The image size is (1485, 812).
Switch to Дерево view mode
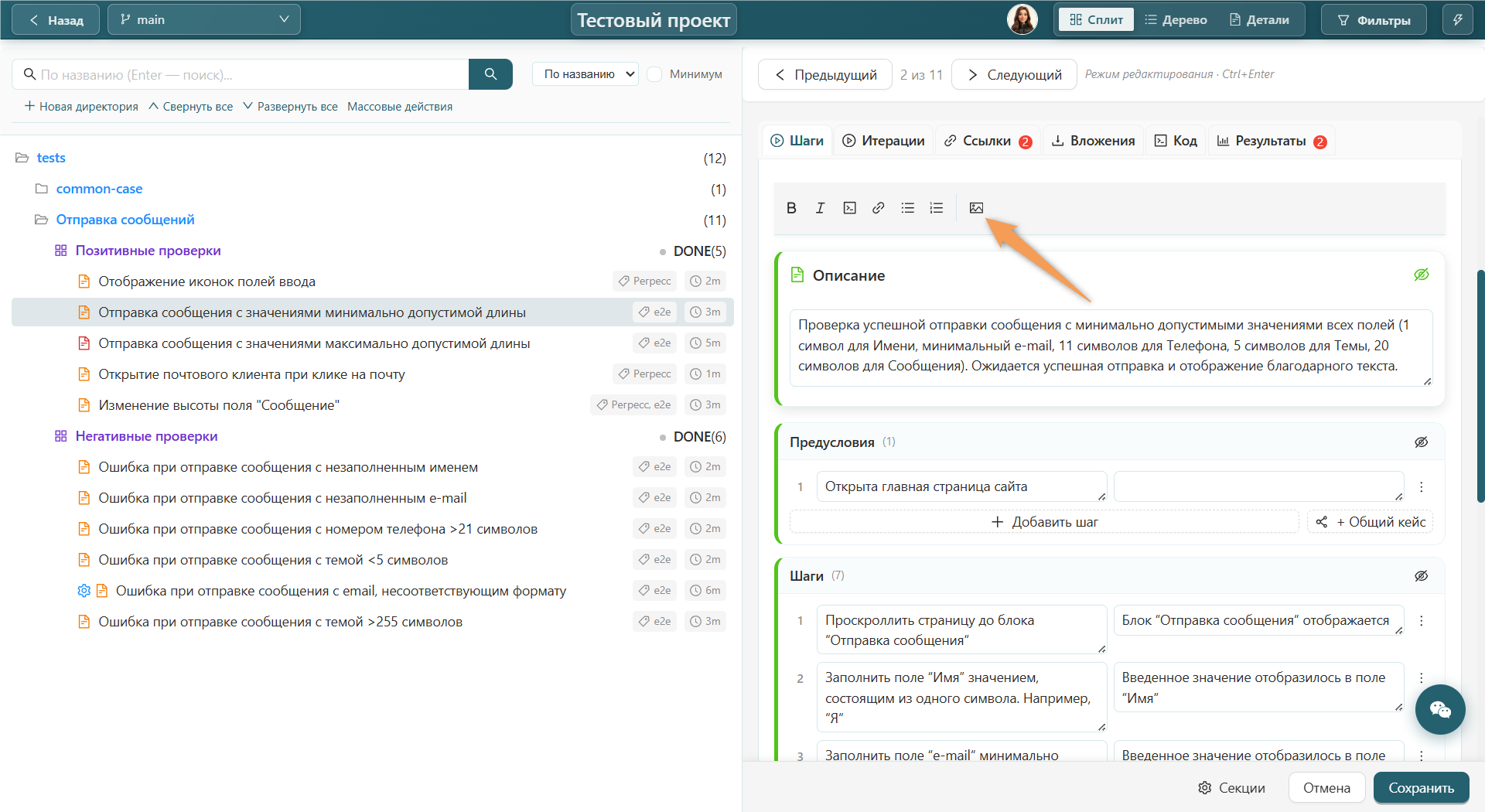[x=1176, y=19]
